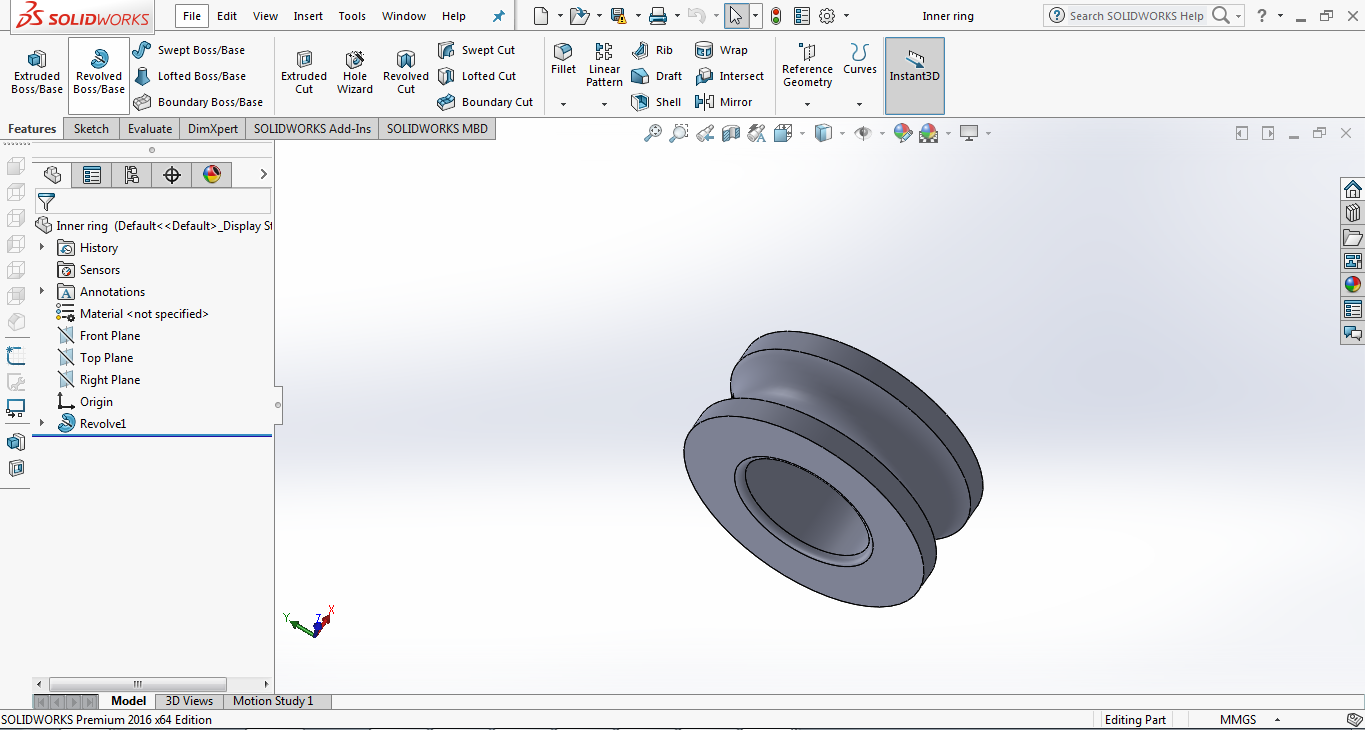Expand the Revolve1 feature node
This screenshot has width=1365, height=730.
point(42,424)
